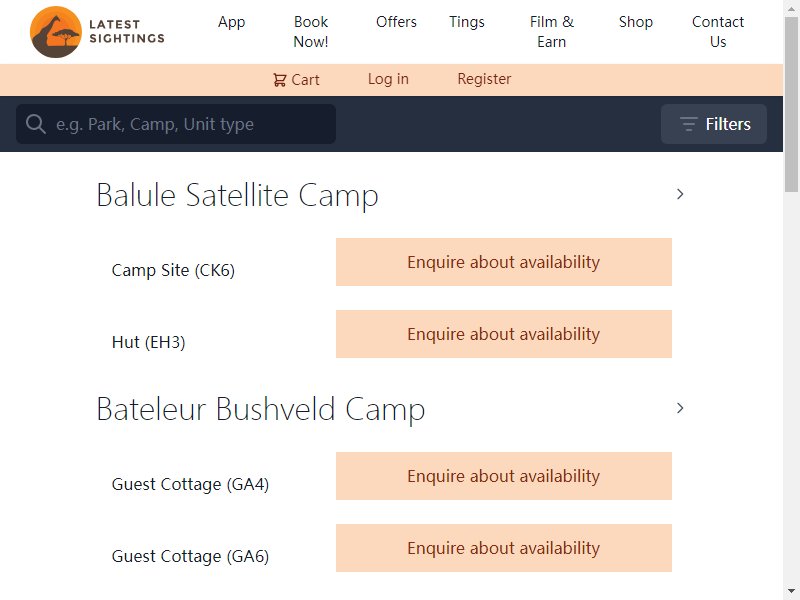This screenshot has height=600, width=800.
Task: Open the Filters button
Action: click(713, 124)
